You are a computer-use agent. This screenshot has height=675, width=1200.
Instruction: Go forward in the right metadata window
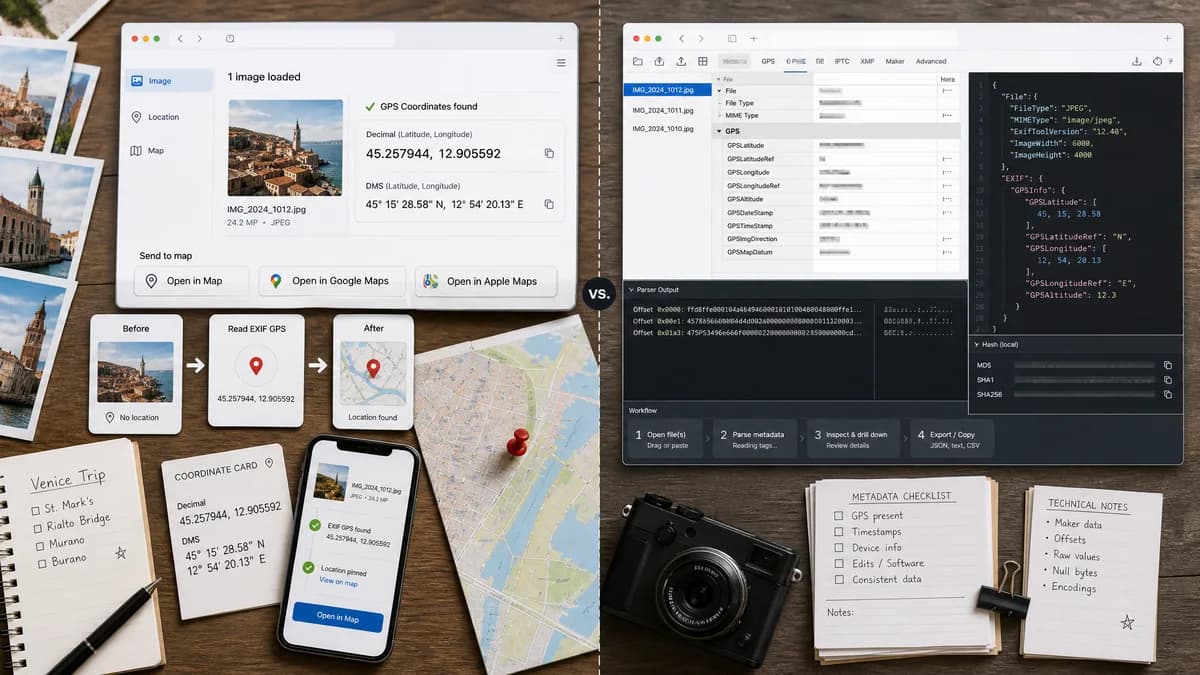tap(702, 38)
